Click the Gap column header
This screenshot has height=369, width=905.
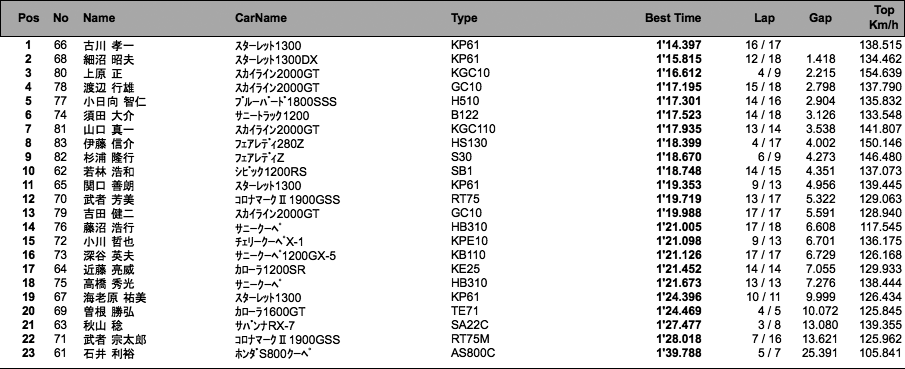[820, 18]
